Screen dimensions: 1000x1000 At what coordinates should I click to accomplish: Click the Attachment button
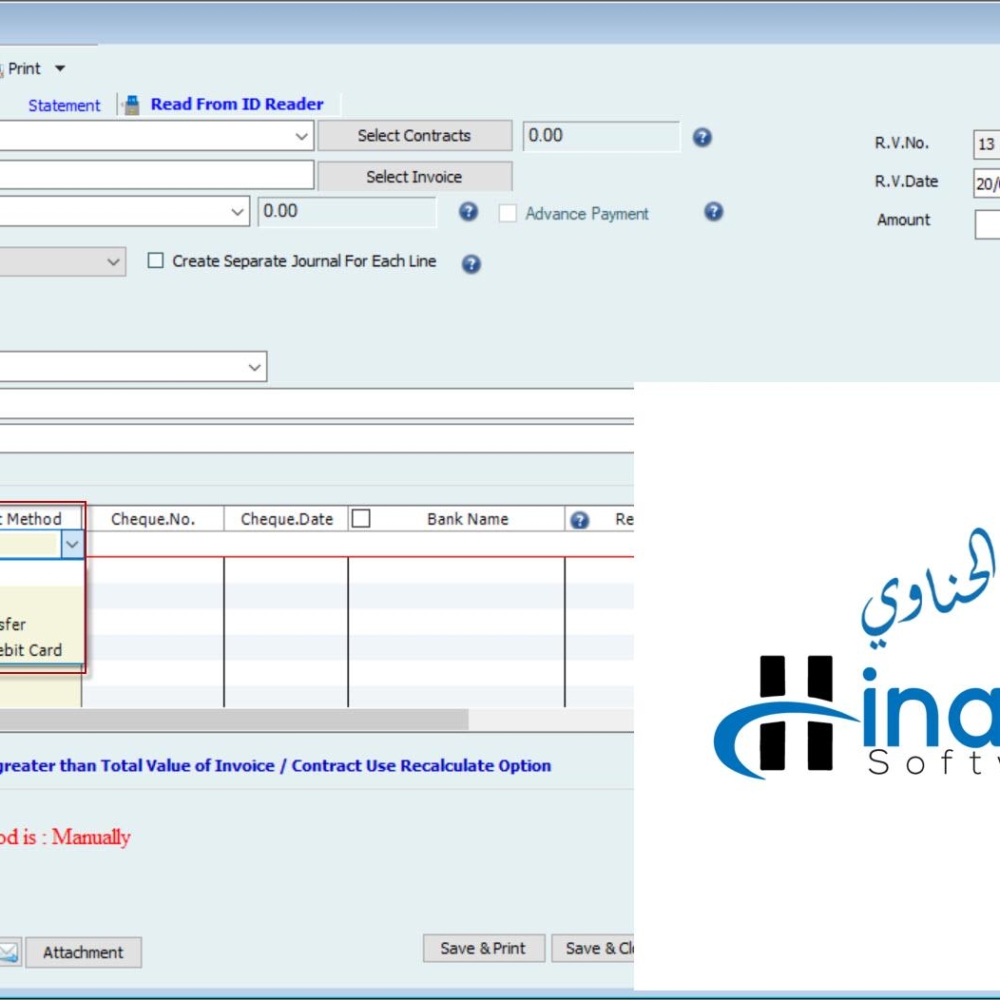[84, 952]
